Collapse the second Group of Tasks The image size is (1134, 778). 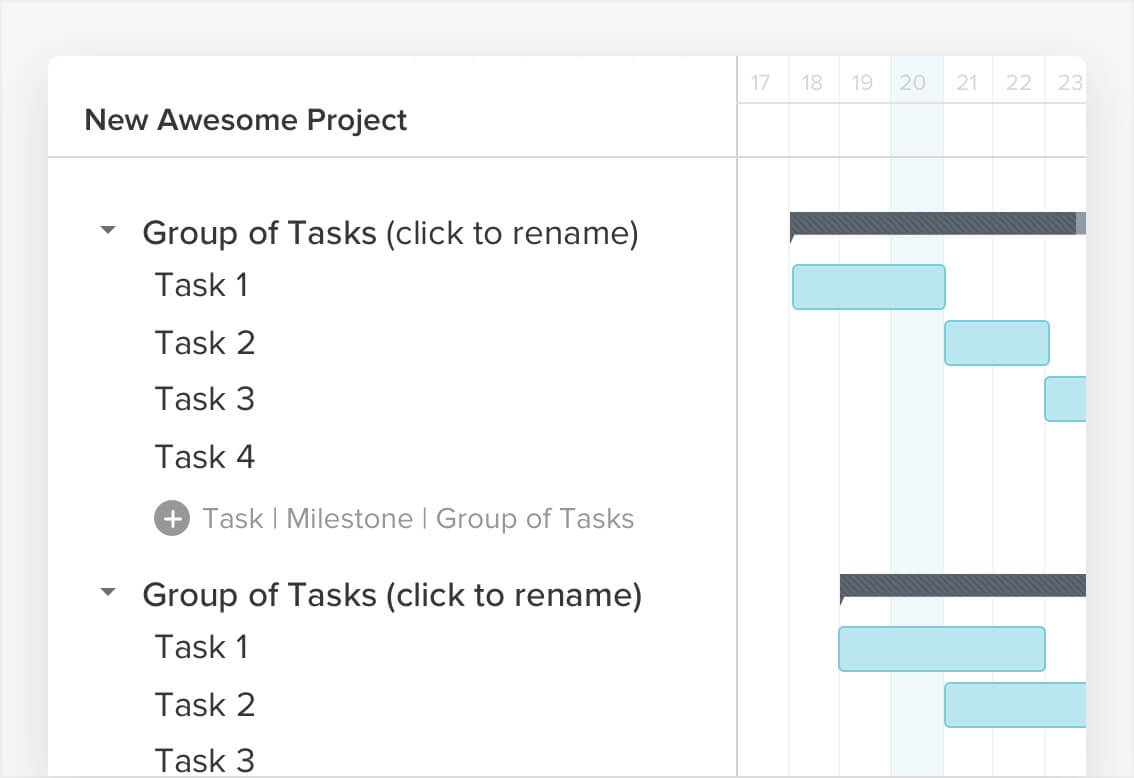[108, 591]
